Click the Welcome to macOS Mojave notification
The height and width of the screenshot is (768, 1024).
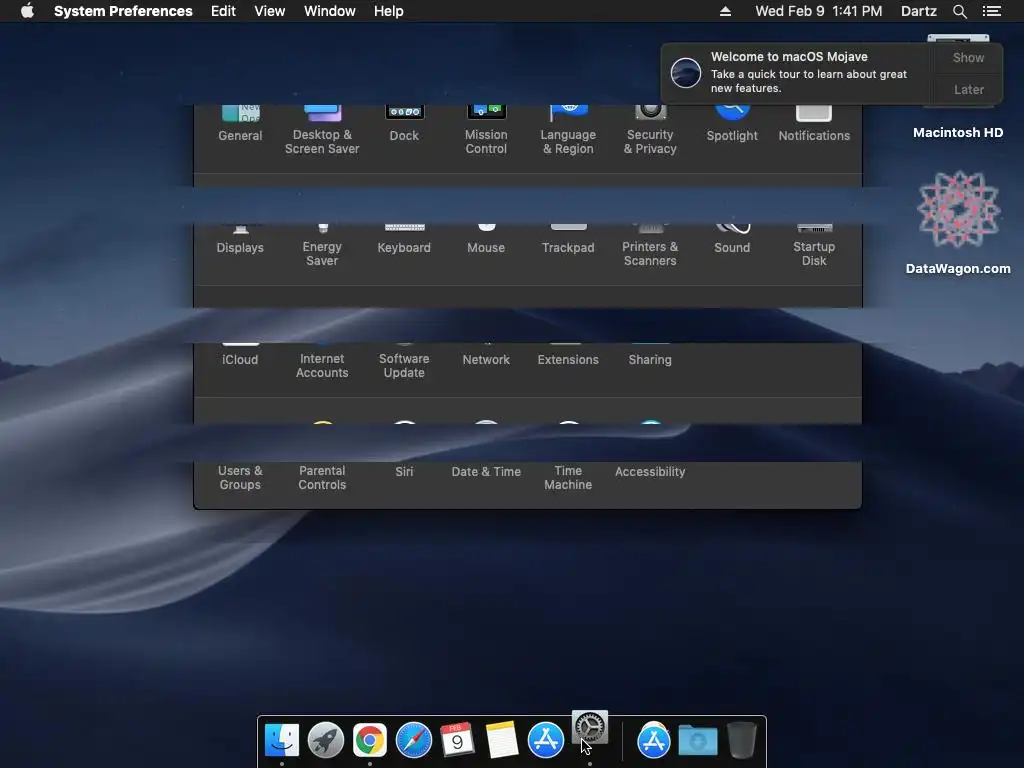[798, 73]
